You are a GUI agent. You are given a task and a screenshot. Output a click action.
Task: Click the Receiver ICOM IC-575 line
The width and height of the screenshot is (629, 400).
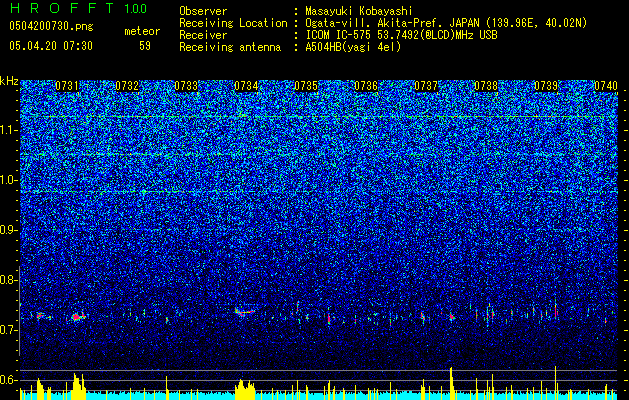[401, 35]
